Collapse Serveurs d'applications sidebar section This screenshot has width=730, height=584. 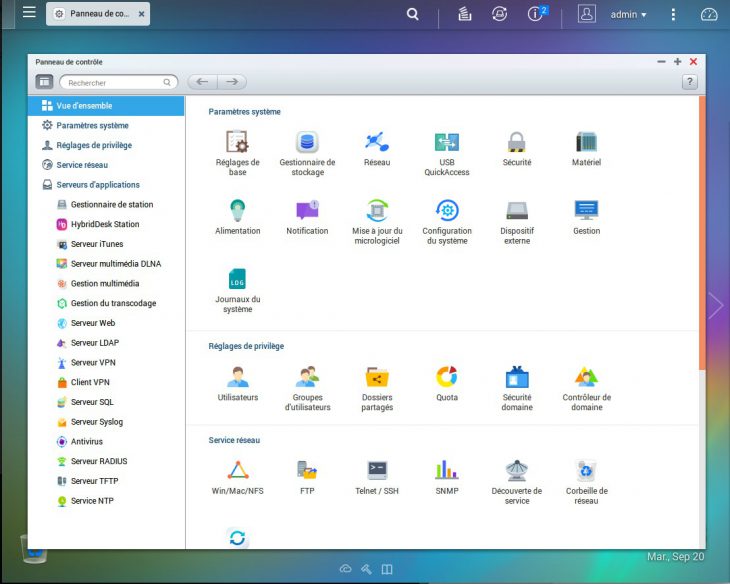pyautogui.click(x=97, y=185)
